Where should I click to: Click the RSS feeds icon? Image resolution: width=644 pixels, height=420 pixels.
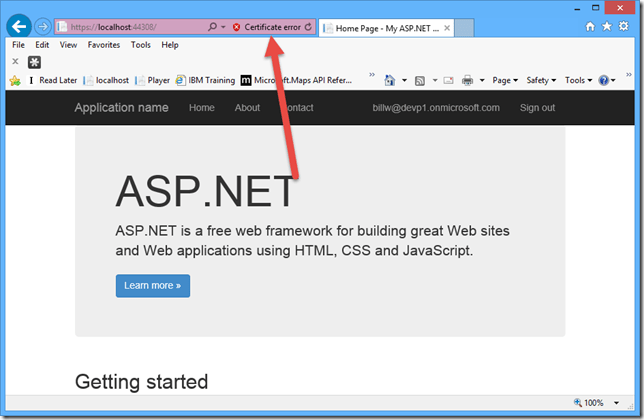tap(421, 80)
